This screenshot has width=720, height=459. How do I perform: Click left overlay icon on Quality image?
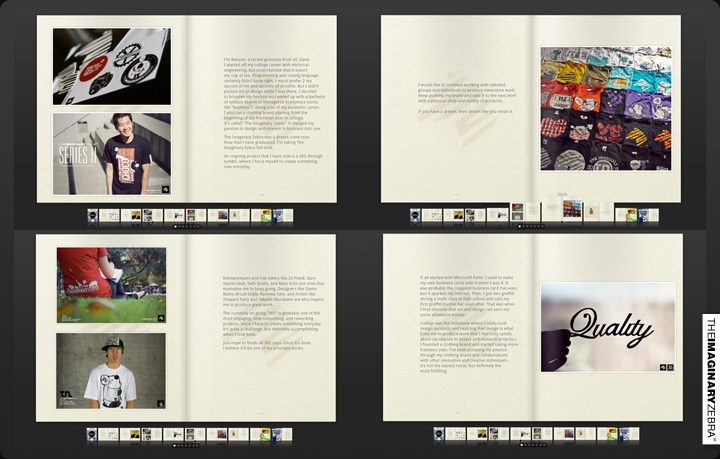coord(663,367)
